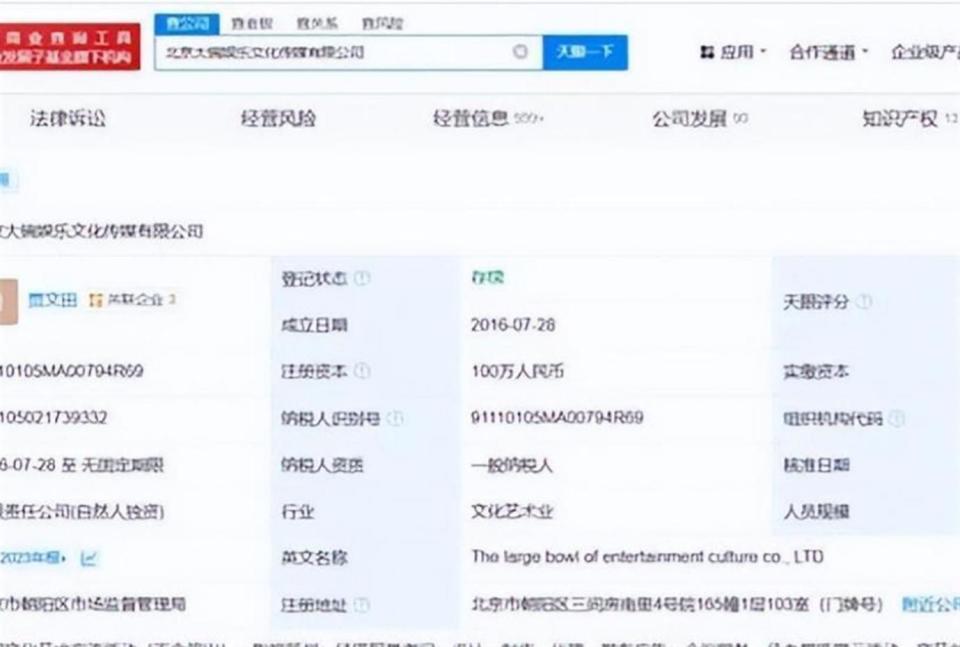Screen dimensions: 960x647
Task: Click the 纳税人资质 label
Action: pyautogui.click(x=322, y=465)
